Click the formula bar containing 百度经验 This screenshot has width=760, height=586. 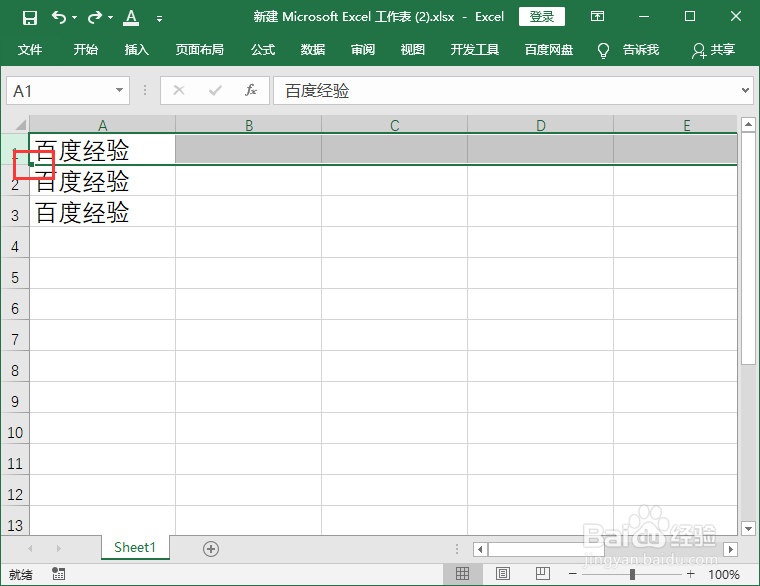click(506, 91)
